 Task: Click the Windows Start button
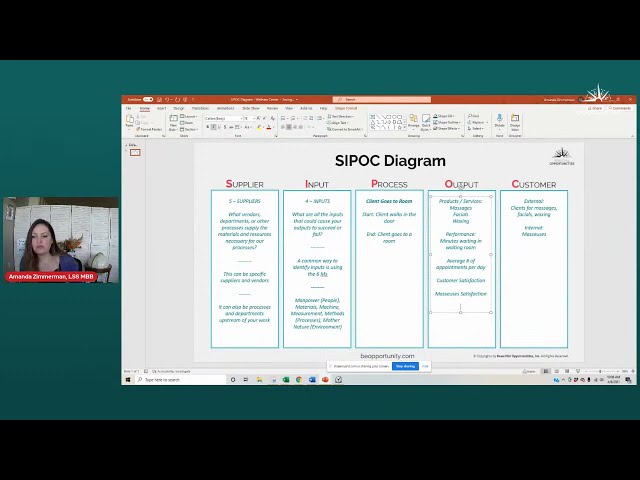pos(128,380)
